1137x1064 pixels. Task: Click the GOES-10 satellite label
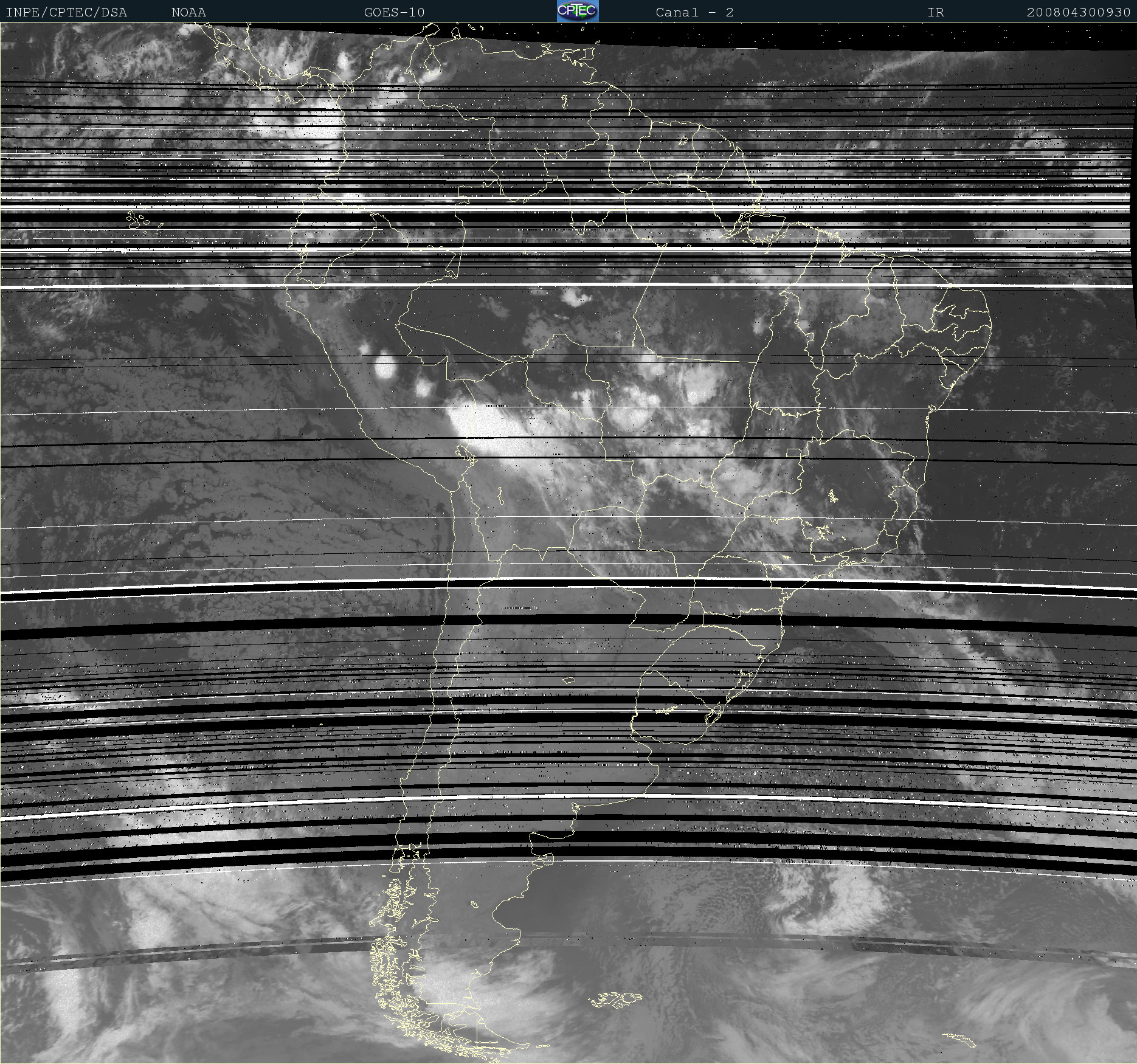(x=394, y=12)
